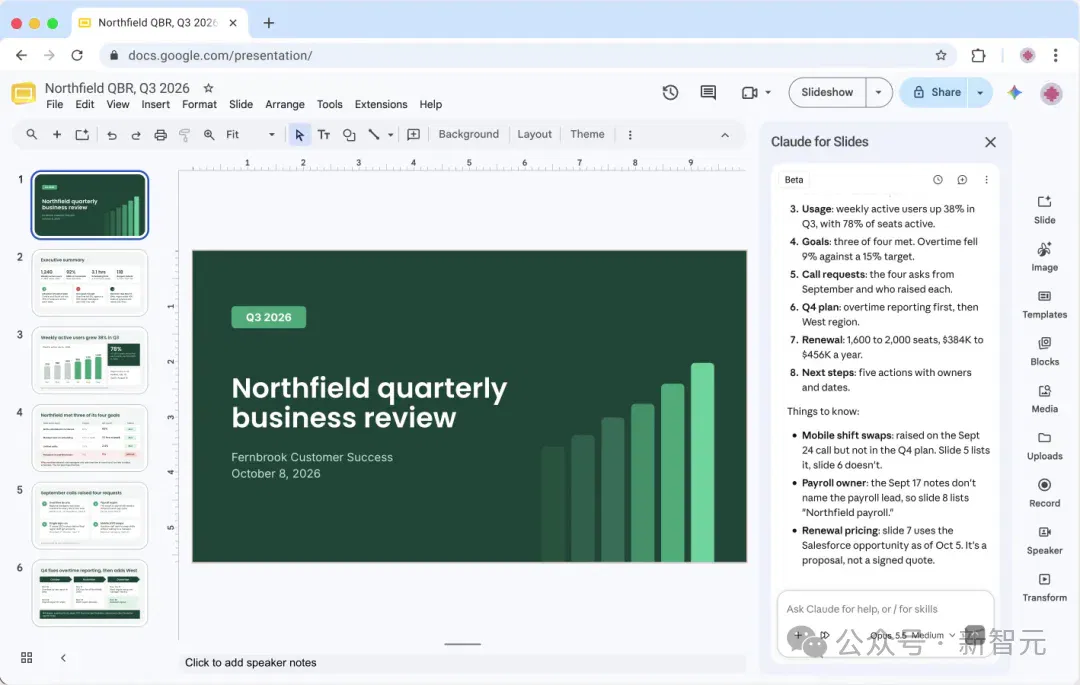Open the Record sidebar tool
Viewport: 1080px width, 685px height.
coord(1044,493)
